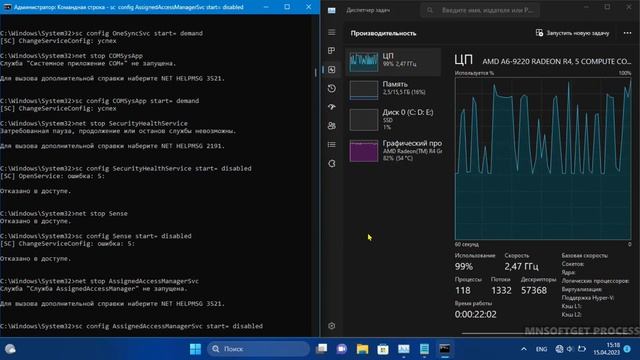The width and height of the screenshot is (640, 360).
Task: Switch to Command Prompt taskbar icon
Action: (444, 349)
